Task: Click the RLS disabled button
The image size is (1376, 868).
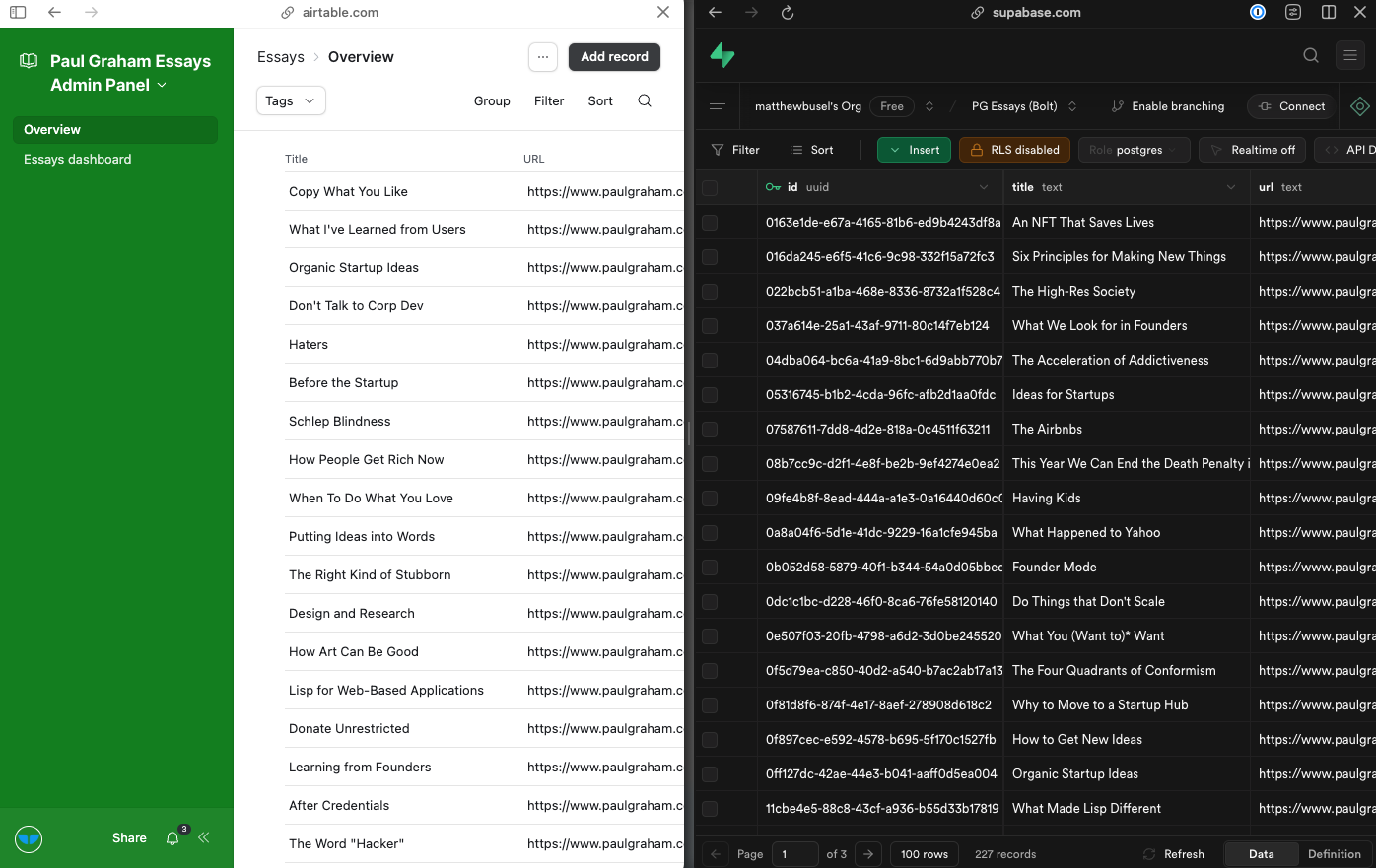Action: (1014, 150)
